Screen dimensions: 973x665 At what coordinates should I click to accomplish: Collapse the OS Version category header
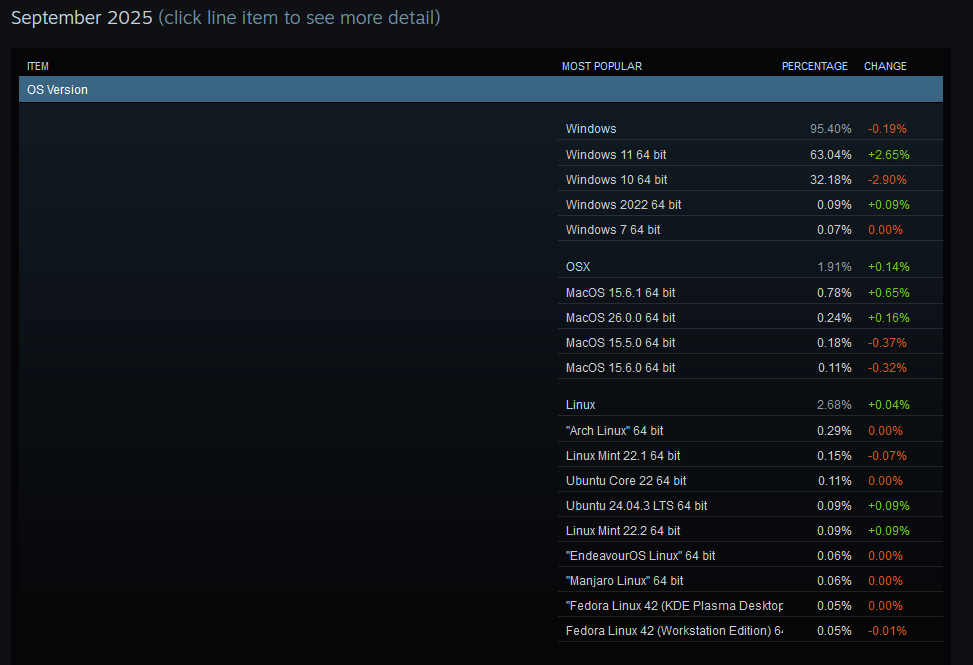pyautogui.click(x=480, y=90)
